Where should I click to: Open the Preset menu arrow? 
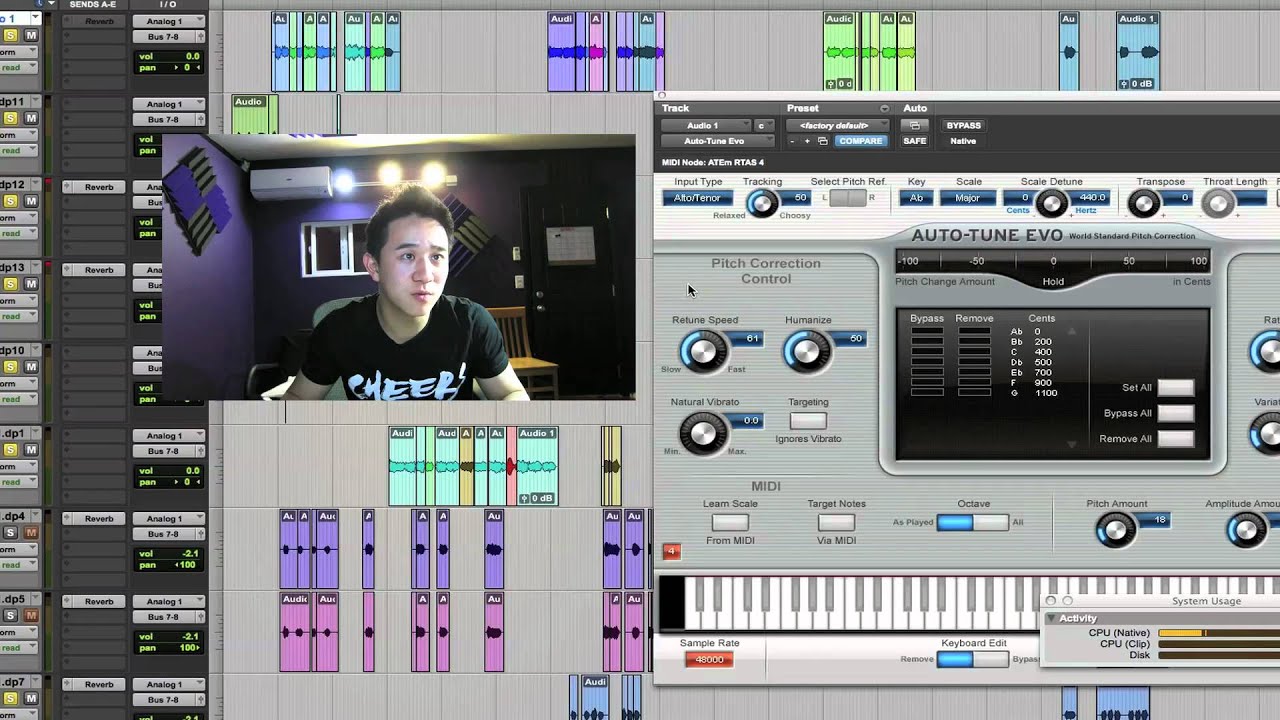[x=884, y=108]
